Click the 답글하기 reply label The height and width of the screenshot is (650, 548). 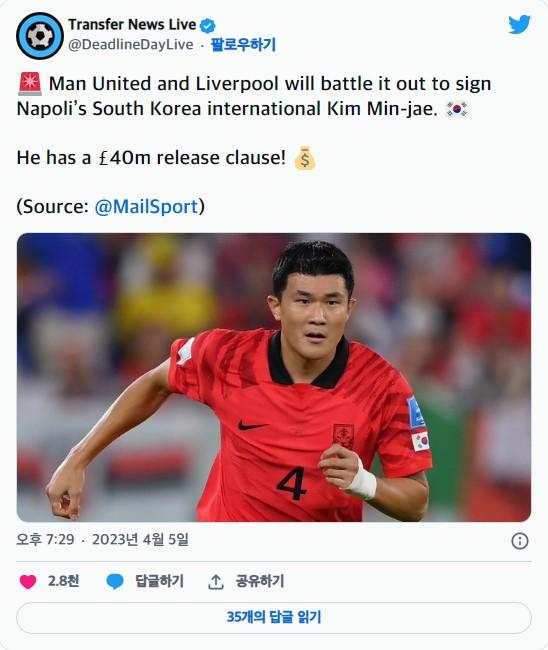tap(160, 581)
